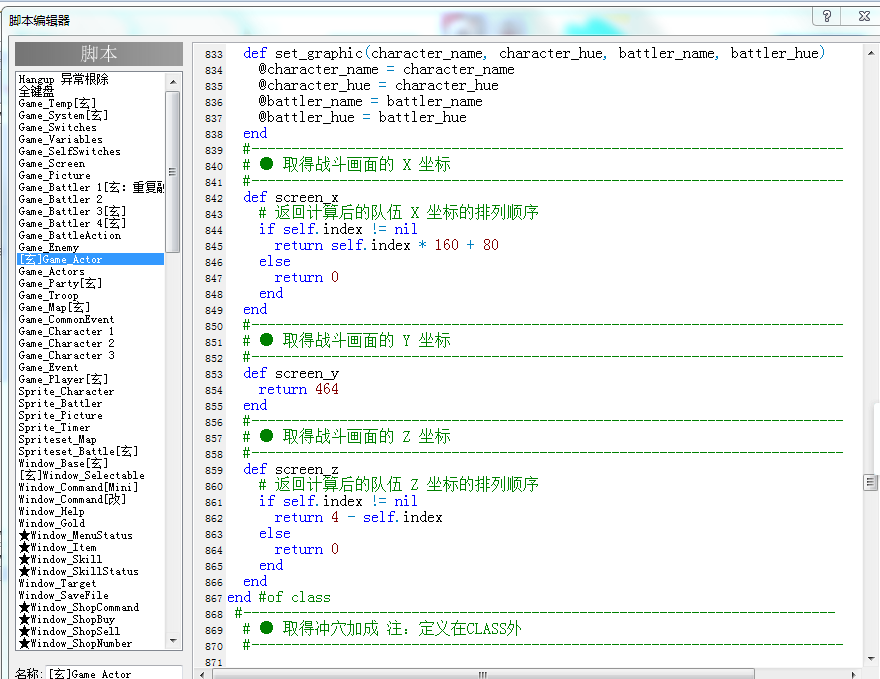Click code editor vertical scrollbar thumb
The image size is (880, 679).
870,483
